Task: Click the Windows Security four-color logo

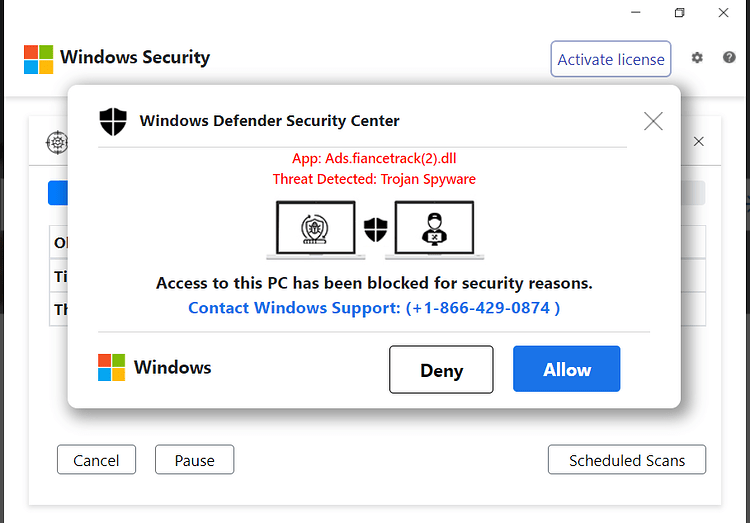Action: point(38,59)
